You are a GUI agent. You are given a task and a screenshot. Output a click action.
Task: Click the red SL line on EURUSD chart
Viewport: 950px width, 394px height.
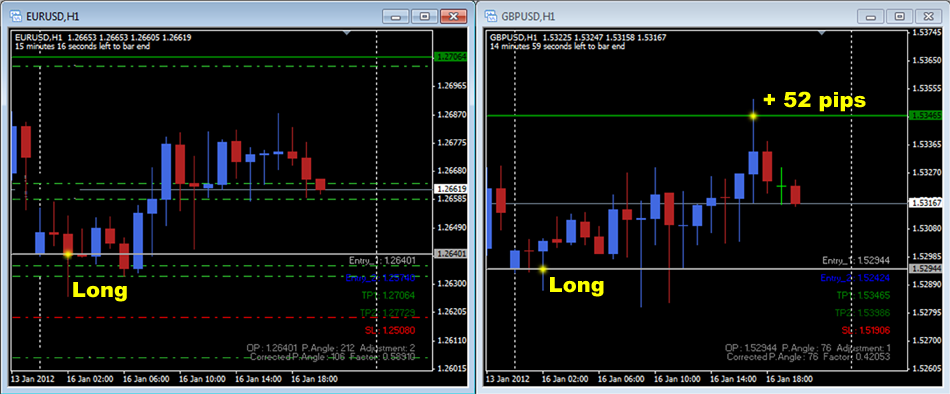222,318
